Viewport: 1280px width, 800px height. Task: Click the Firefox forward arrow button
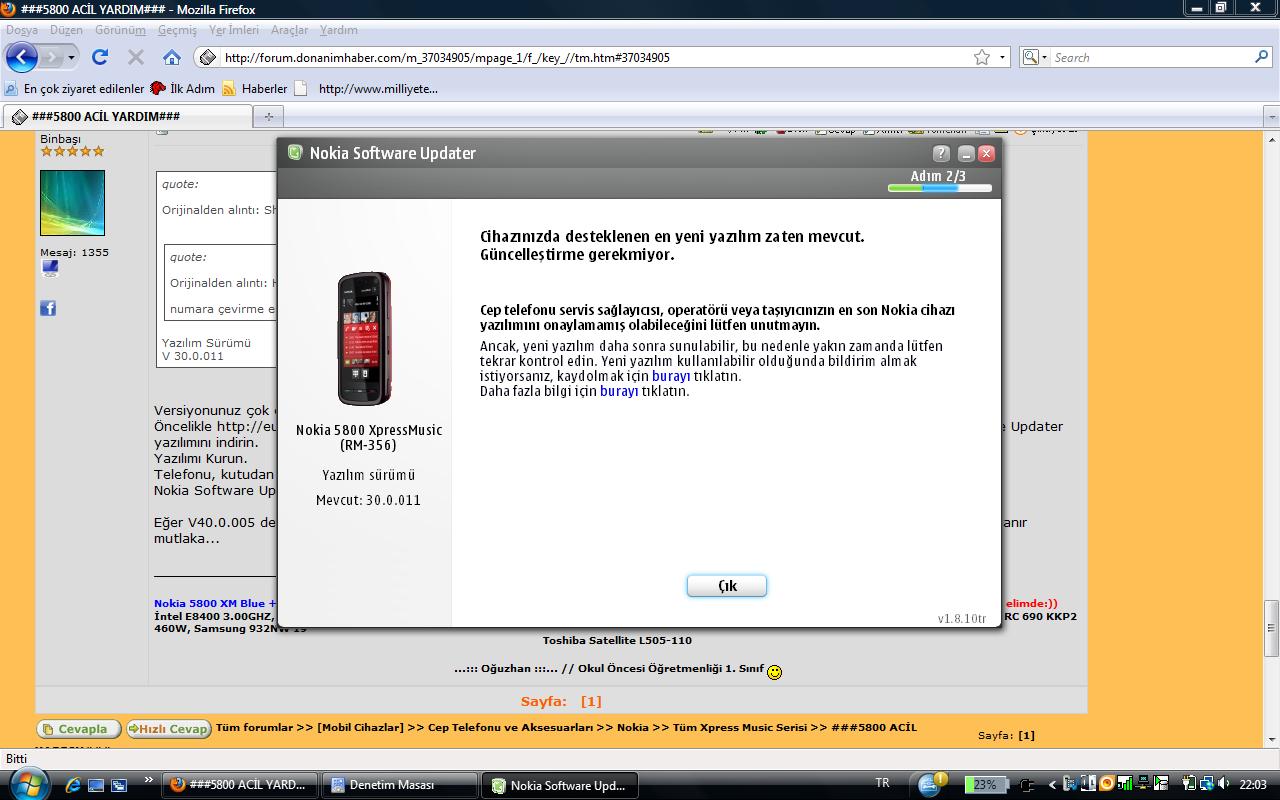50,57
